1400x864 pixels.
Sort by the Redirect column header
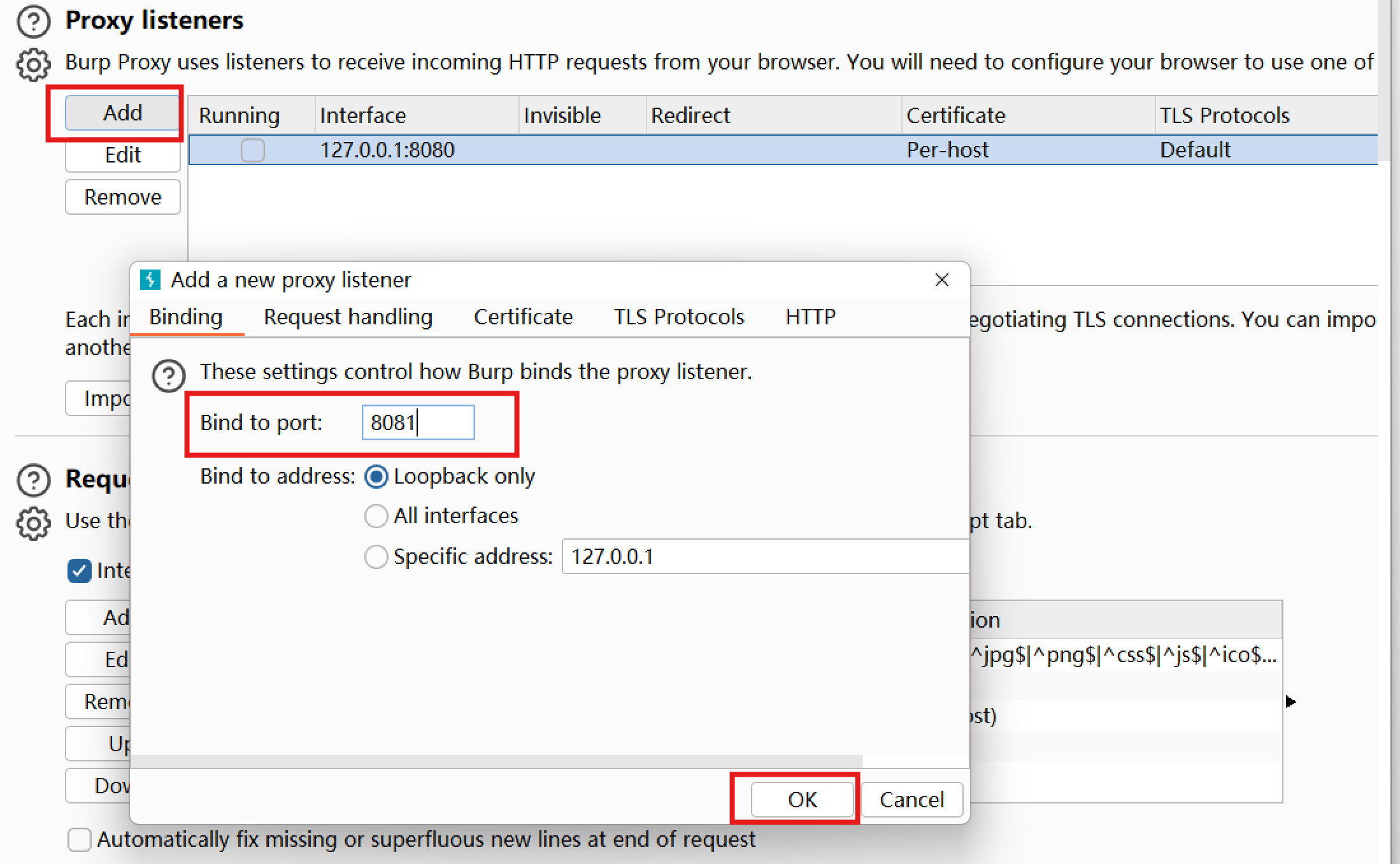point(774,115)
